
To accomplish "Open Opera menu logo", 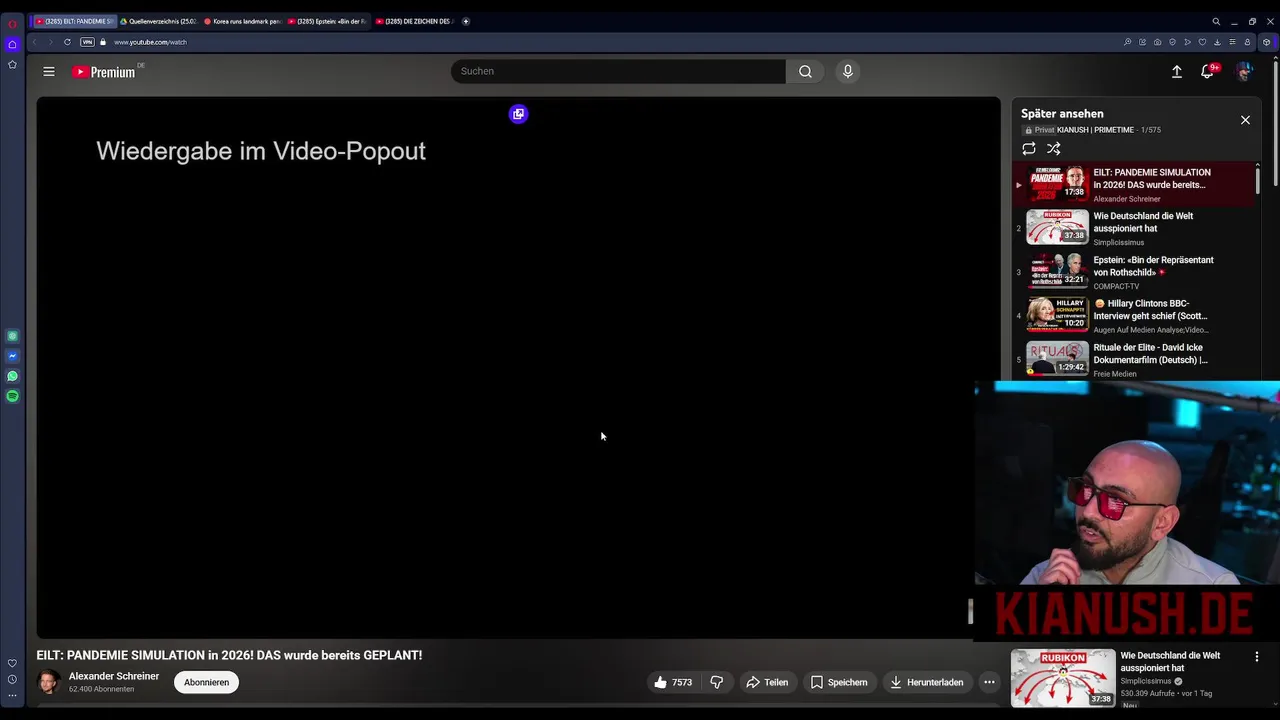I will 12,24.
